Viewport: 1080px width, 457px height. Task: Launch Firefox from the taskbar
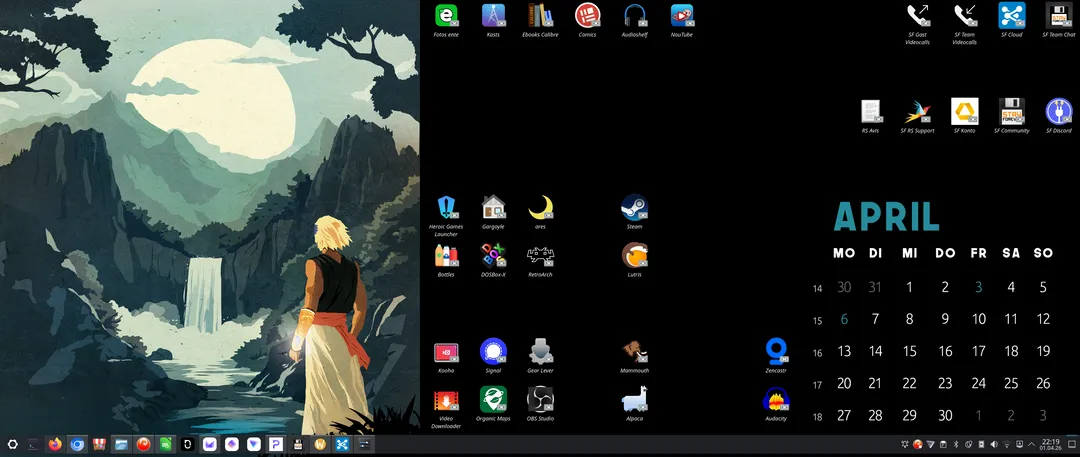tap(55, 445)
